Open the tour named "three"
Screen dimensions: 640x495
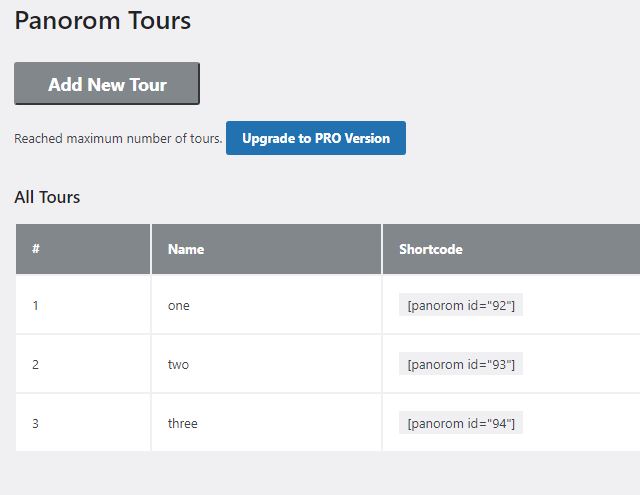pos(183,423)
